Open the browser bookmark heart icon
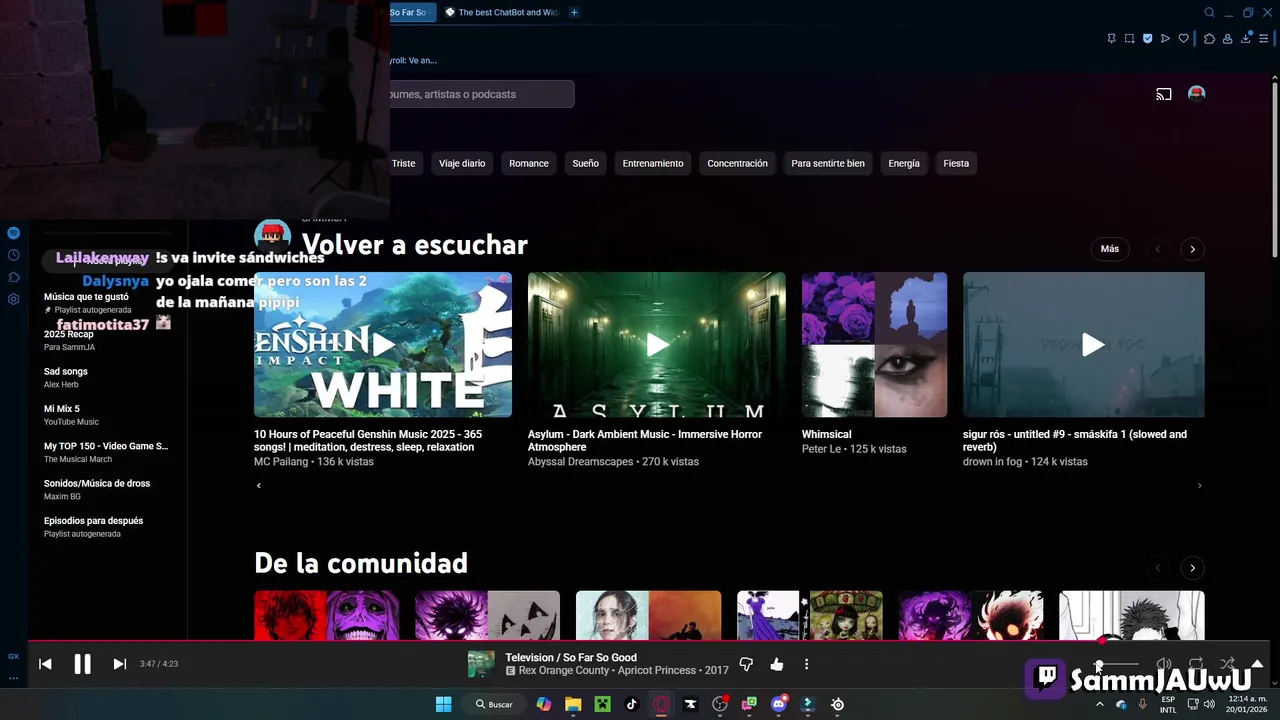This screenshot has height=720, width=1280. [1184, 39]
